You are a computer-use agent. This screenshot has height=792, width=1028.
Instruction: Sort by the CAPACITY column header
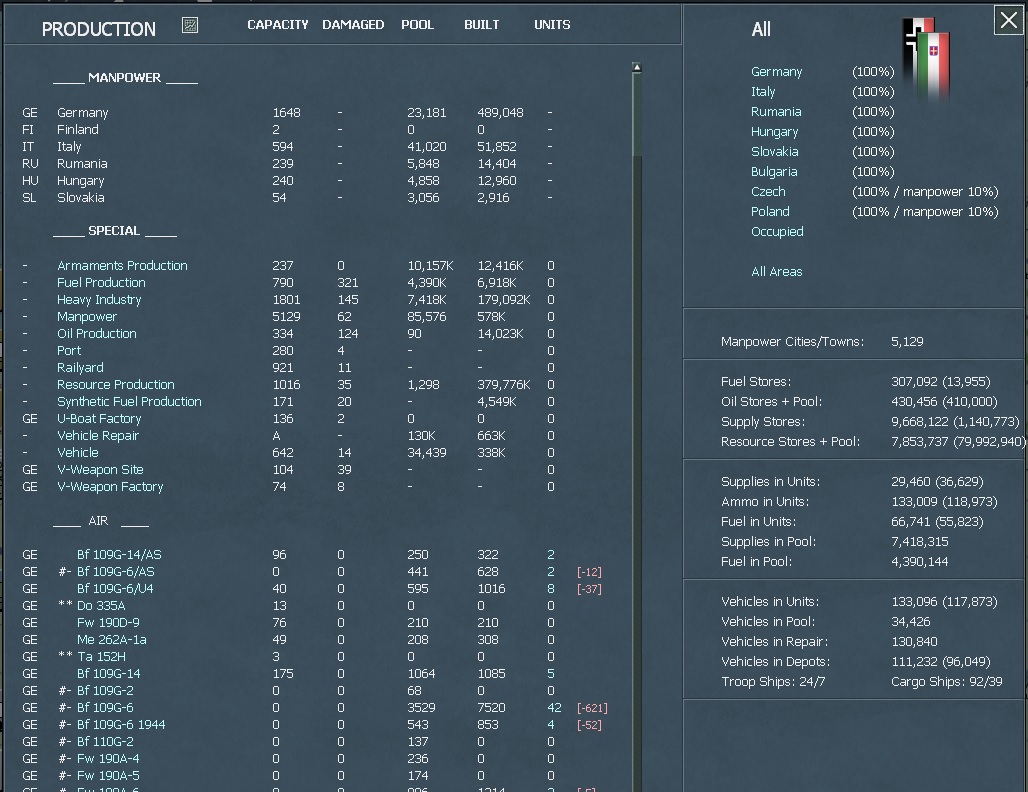coord(277,24)
